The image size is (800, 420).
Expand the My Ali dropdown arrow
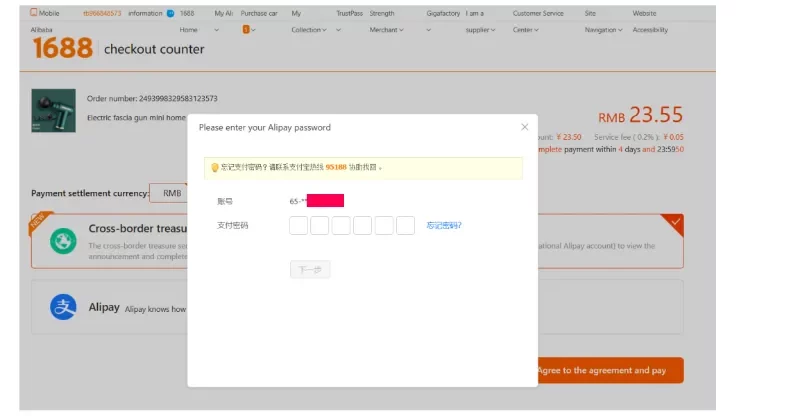pyautogui.click(x=216, y=30)
